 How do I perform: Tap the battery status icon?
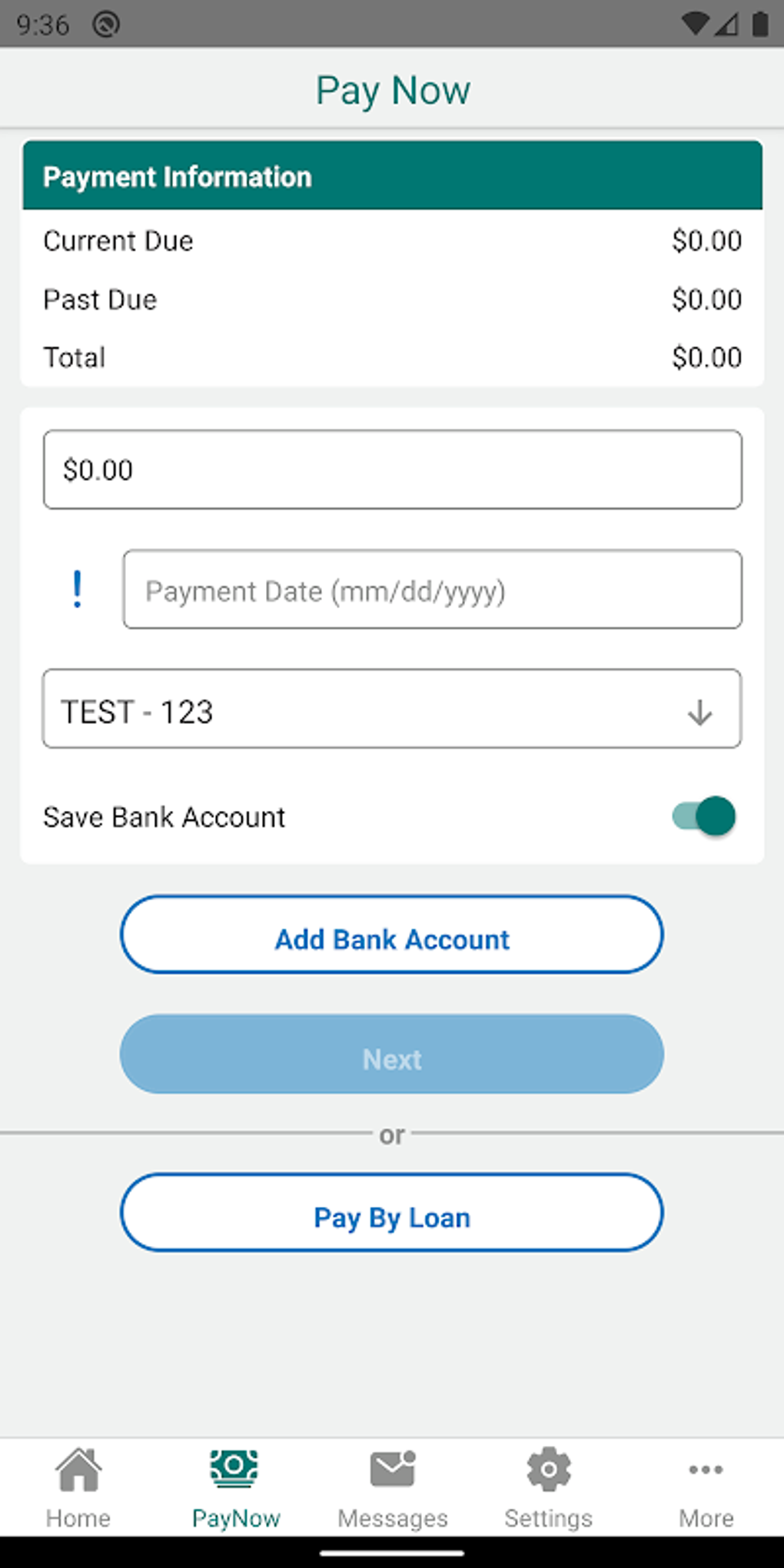tap(760, 25)
